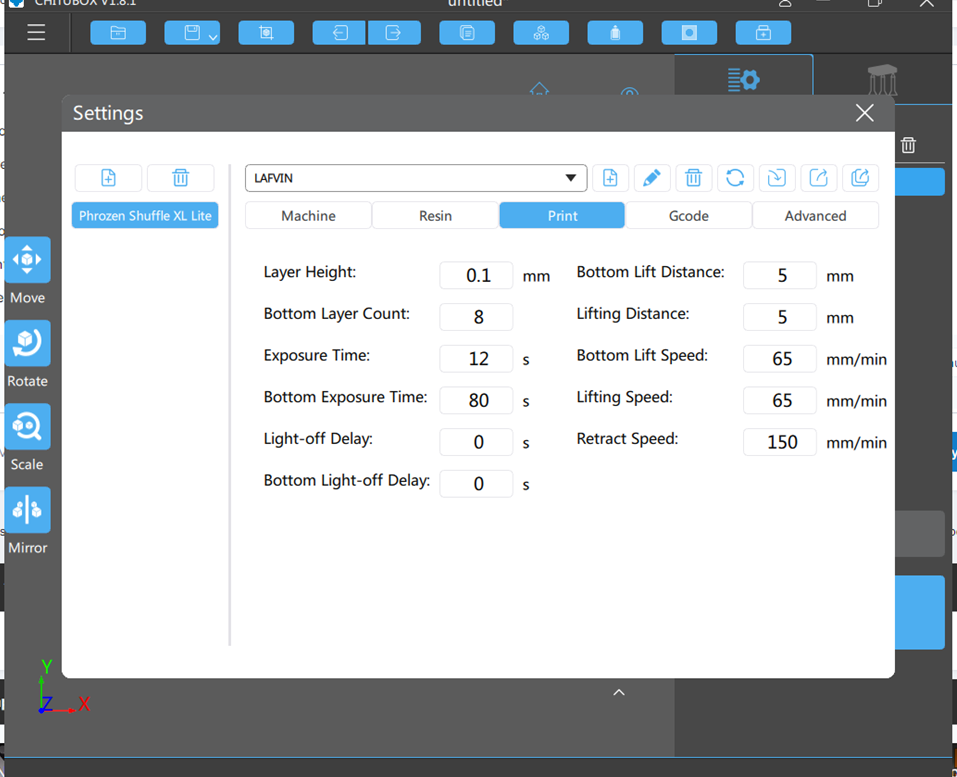957x777 pixels.
Task: Expand the bottom panel chevron
Action: (x=619, y=693)
